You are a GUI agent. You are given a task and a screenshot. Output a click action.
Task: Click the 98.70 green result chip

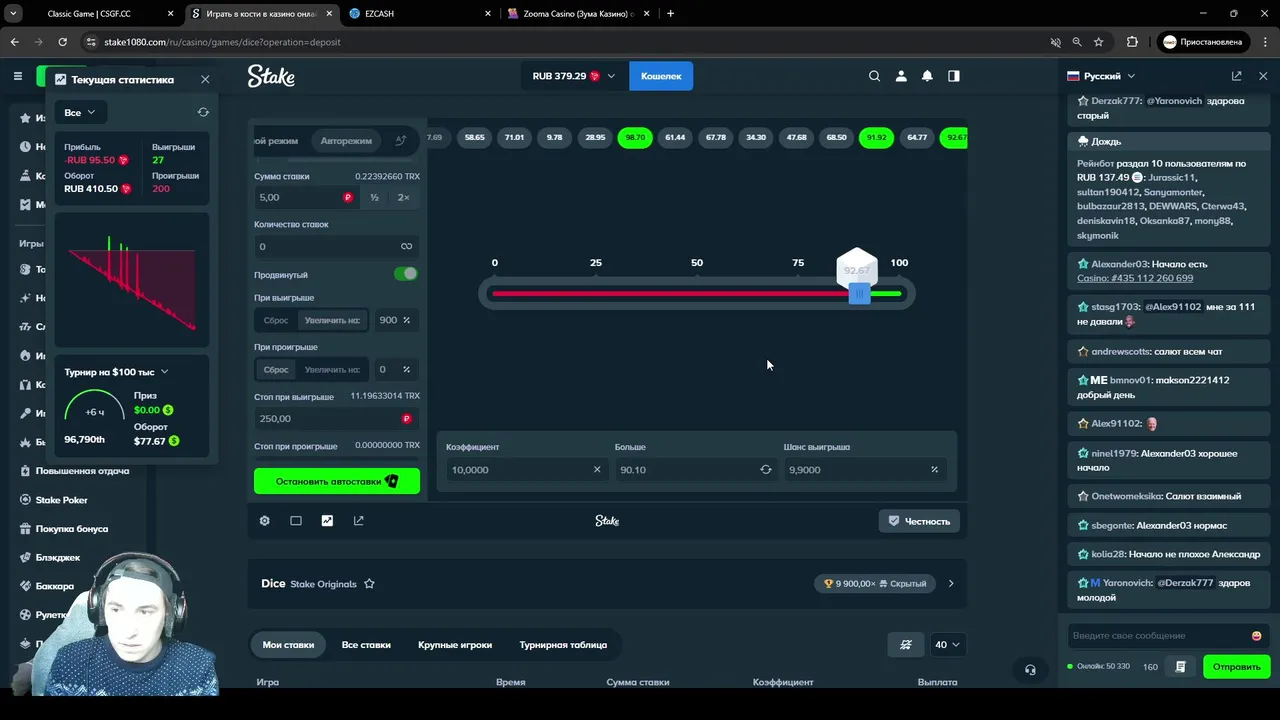pyautogui.click(x=635, y=137)
